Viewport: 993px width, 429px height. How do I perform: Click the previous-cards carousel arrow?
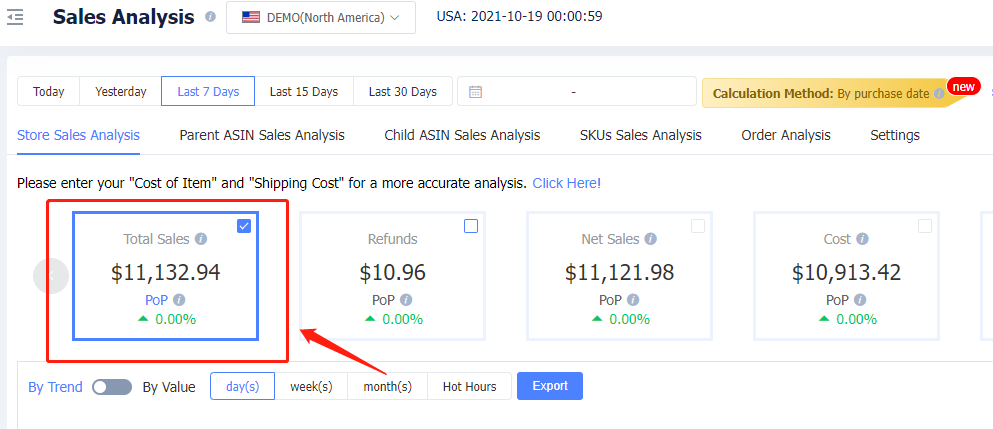point(51,276)
